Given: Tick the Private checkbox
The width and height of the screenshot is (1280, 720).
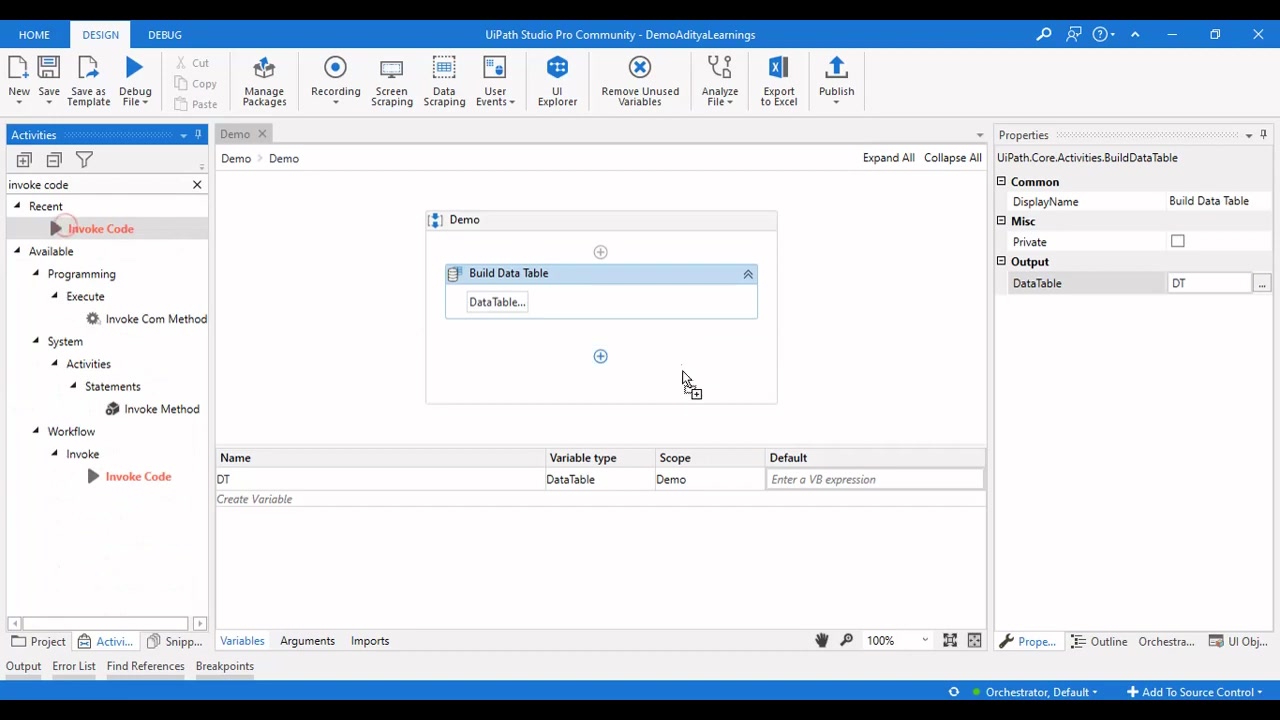Looking at the screenshot, I should 1178,241.
